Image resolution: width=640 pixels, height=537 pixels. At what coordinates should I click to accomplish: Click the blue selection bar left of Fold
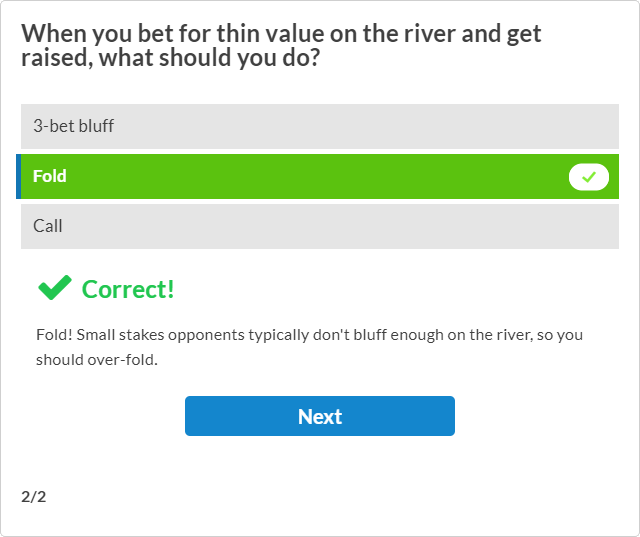tap(18, 176)
